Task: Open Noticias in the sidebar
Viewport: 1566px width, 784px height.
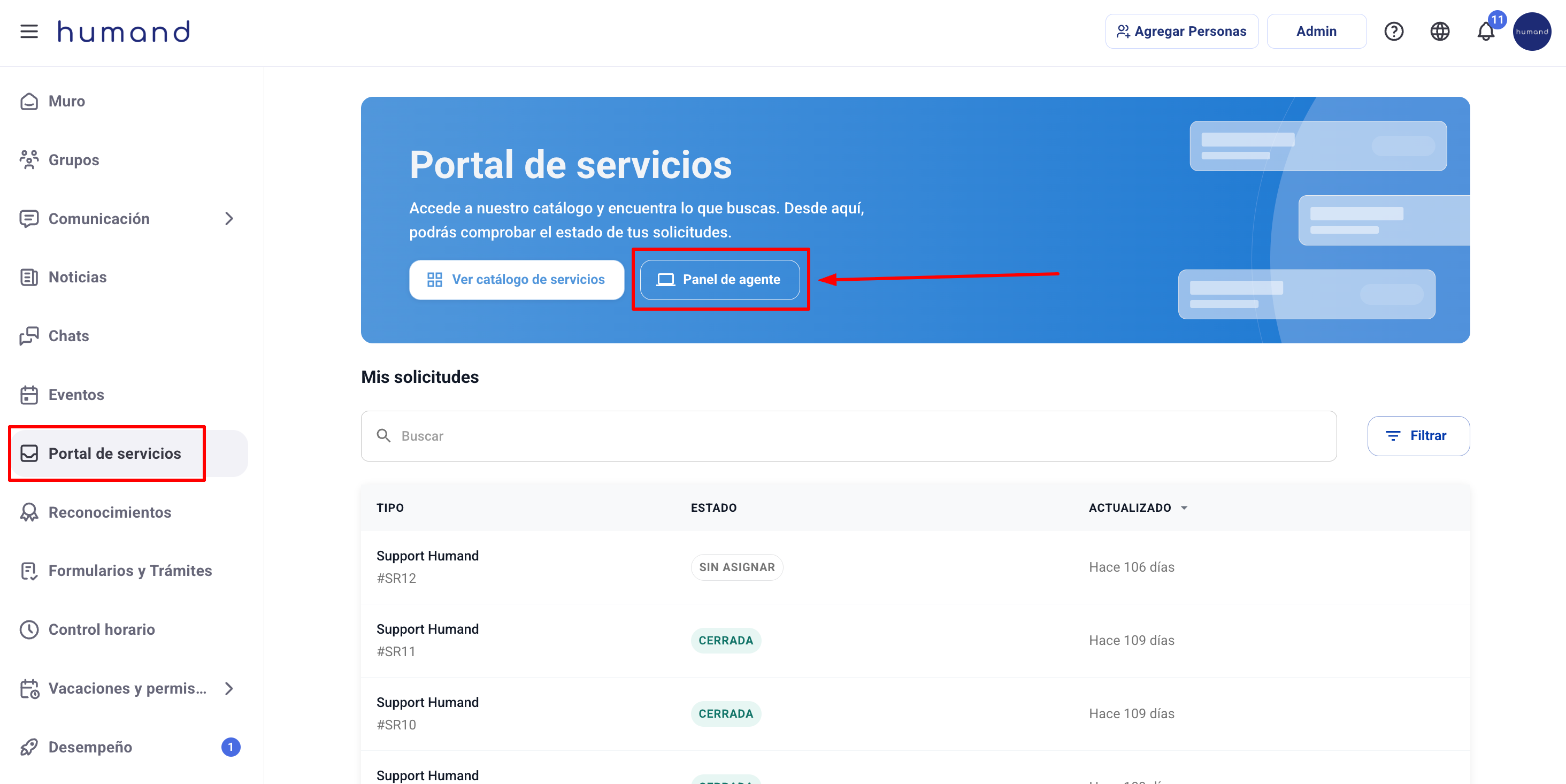Action: tap(77, 277)
